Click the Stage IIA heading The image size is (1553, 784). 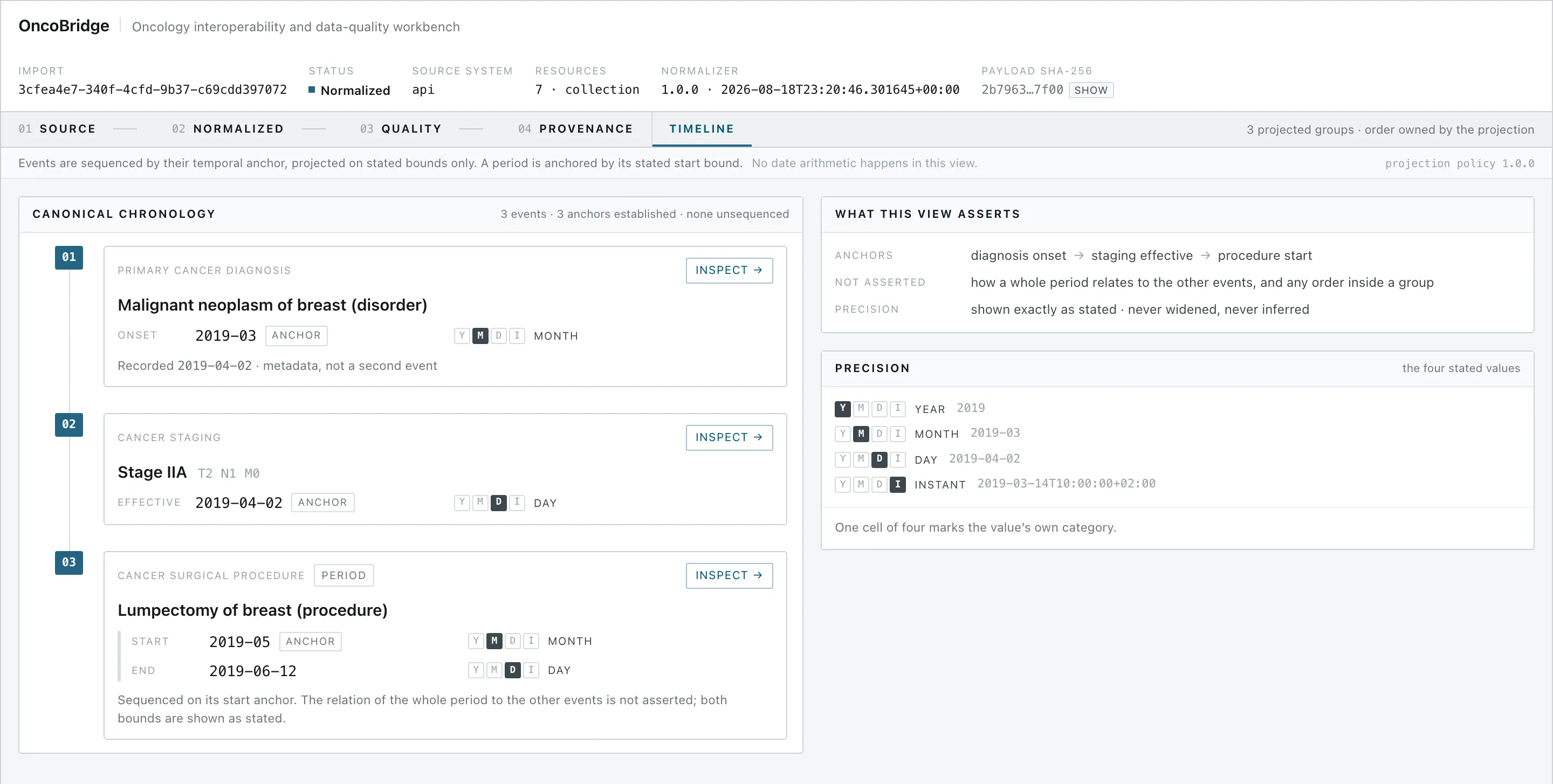152,472
